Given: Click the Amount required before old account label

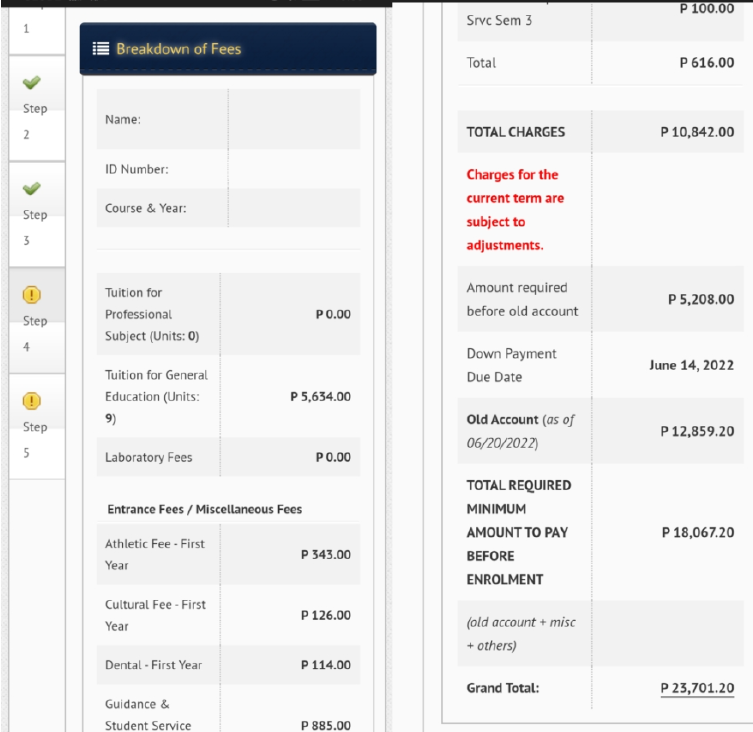Looking at the screenshot, I should pos(522,299).
